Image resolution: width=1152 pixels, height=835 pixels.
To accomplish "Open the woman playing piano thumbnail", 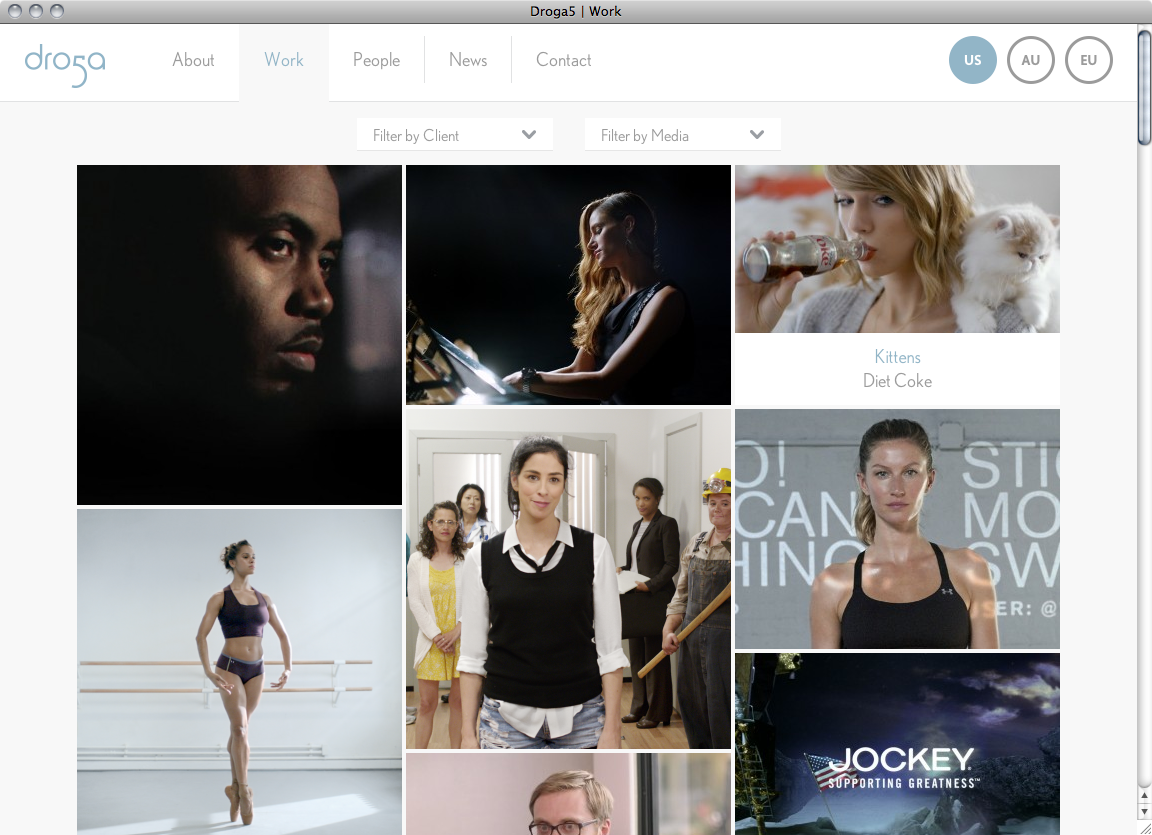I will point(568,284).
